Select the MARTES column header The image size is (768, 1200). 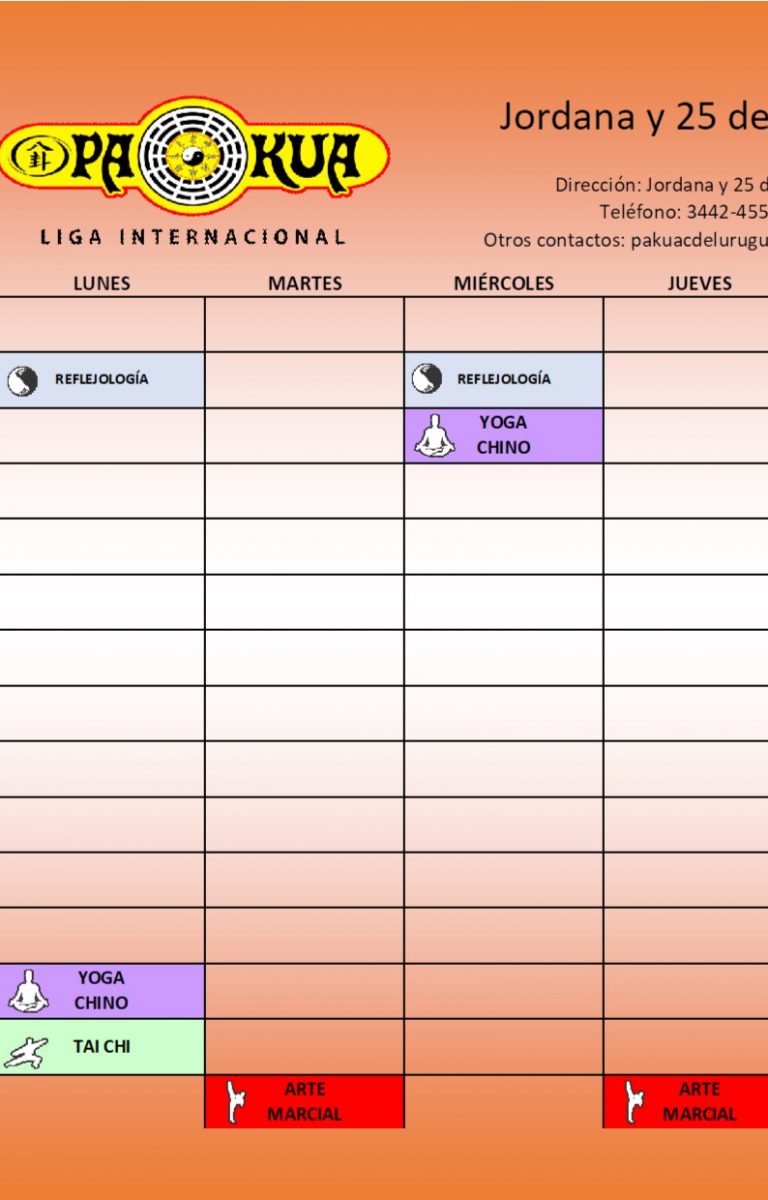point(305,283)
